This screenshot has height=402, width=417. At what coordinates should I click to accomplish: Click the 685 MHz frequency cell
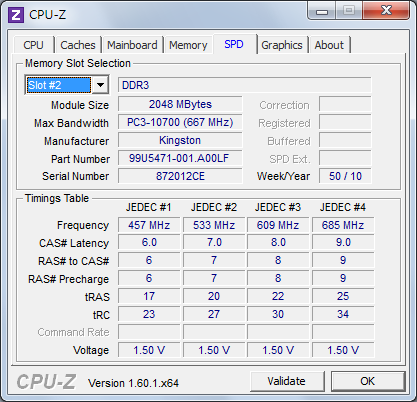click(x=343, y=225)
